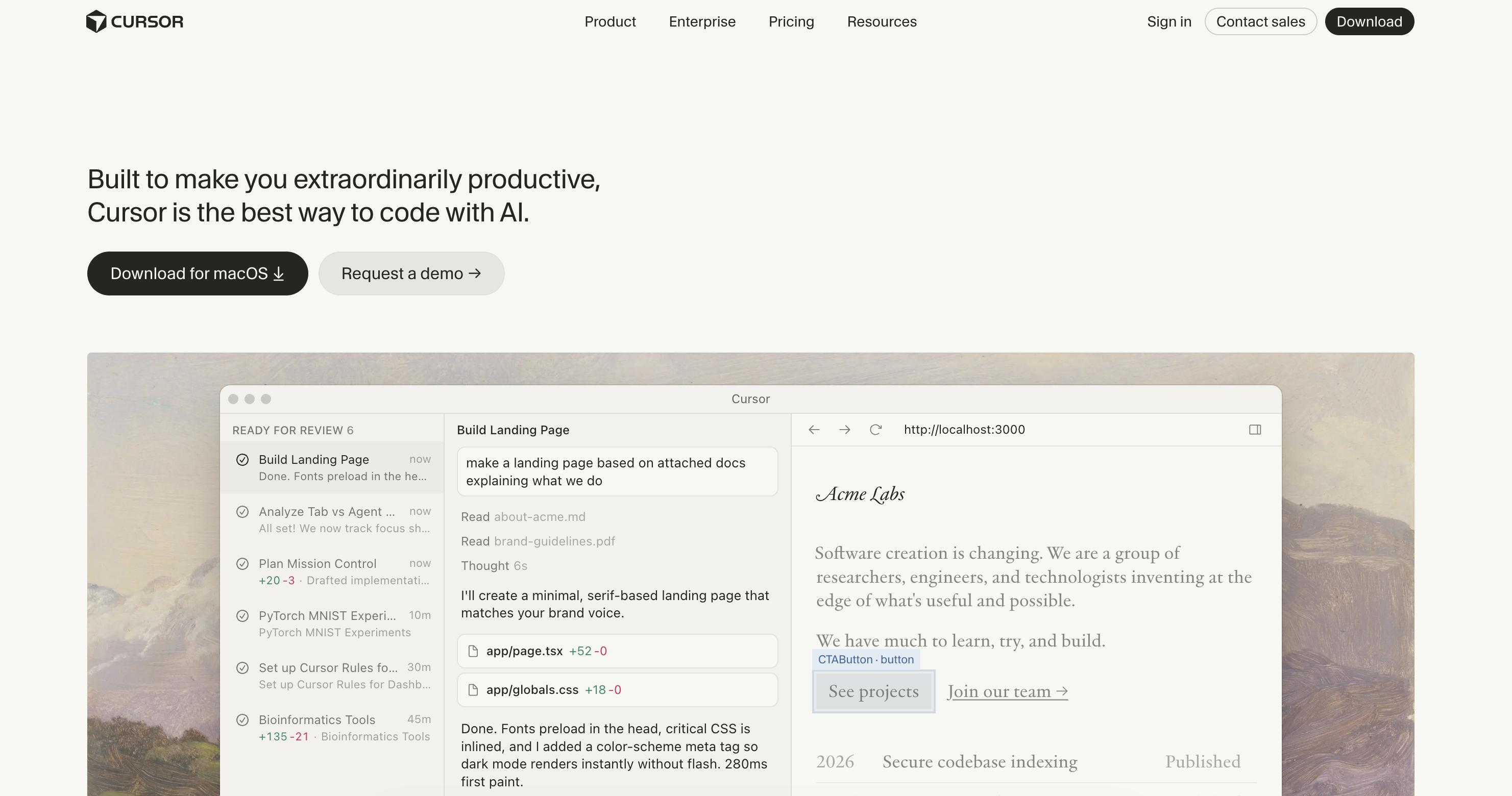Toggle the side panel layout icon
The image size is (1512, 796).
[1255, 430]
